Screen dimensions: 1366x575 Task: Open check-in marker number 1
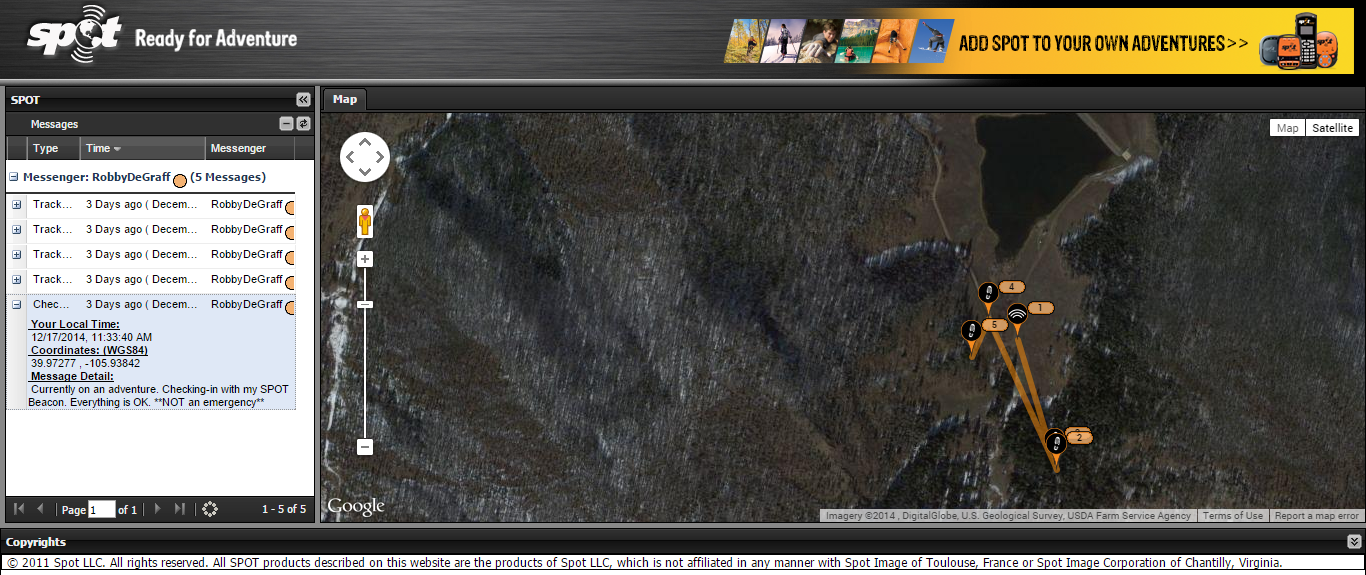pos(1017,315)
